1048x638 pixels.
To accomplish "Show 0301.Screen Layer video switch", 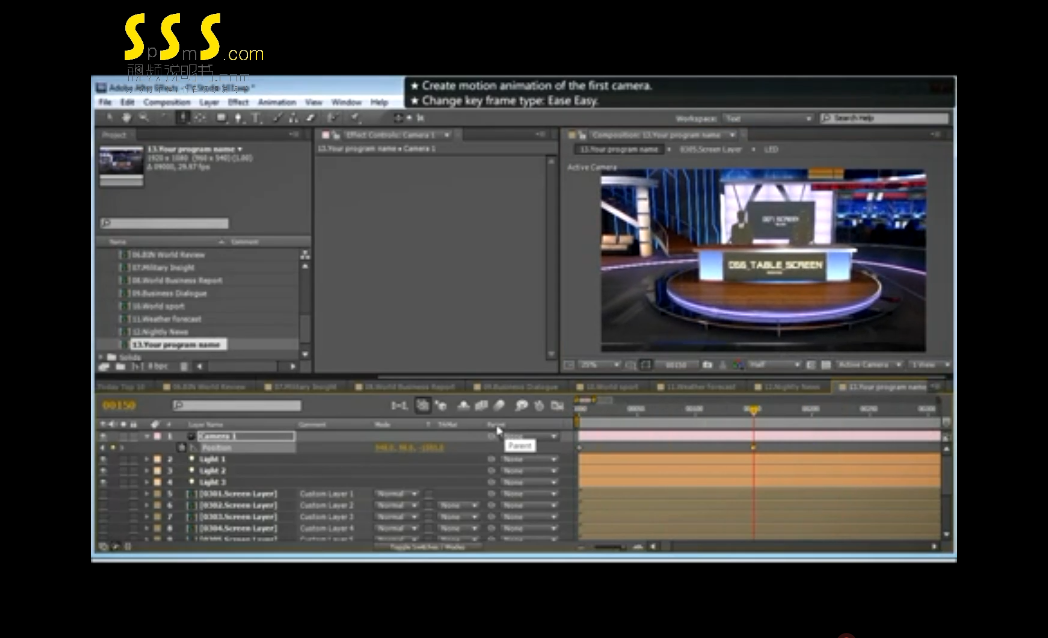I will coord(103,494).
